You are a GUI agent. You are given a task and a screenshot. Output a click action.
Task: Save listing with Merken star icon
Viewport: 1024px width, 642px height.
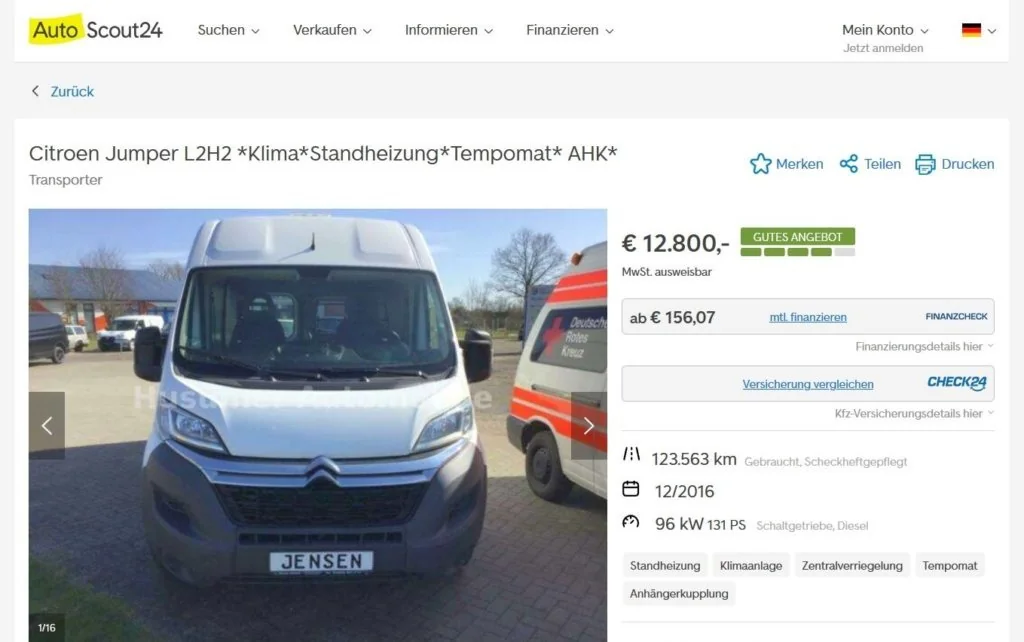click(760, 164)
